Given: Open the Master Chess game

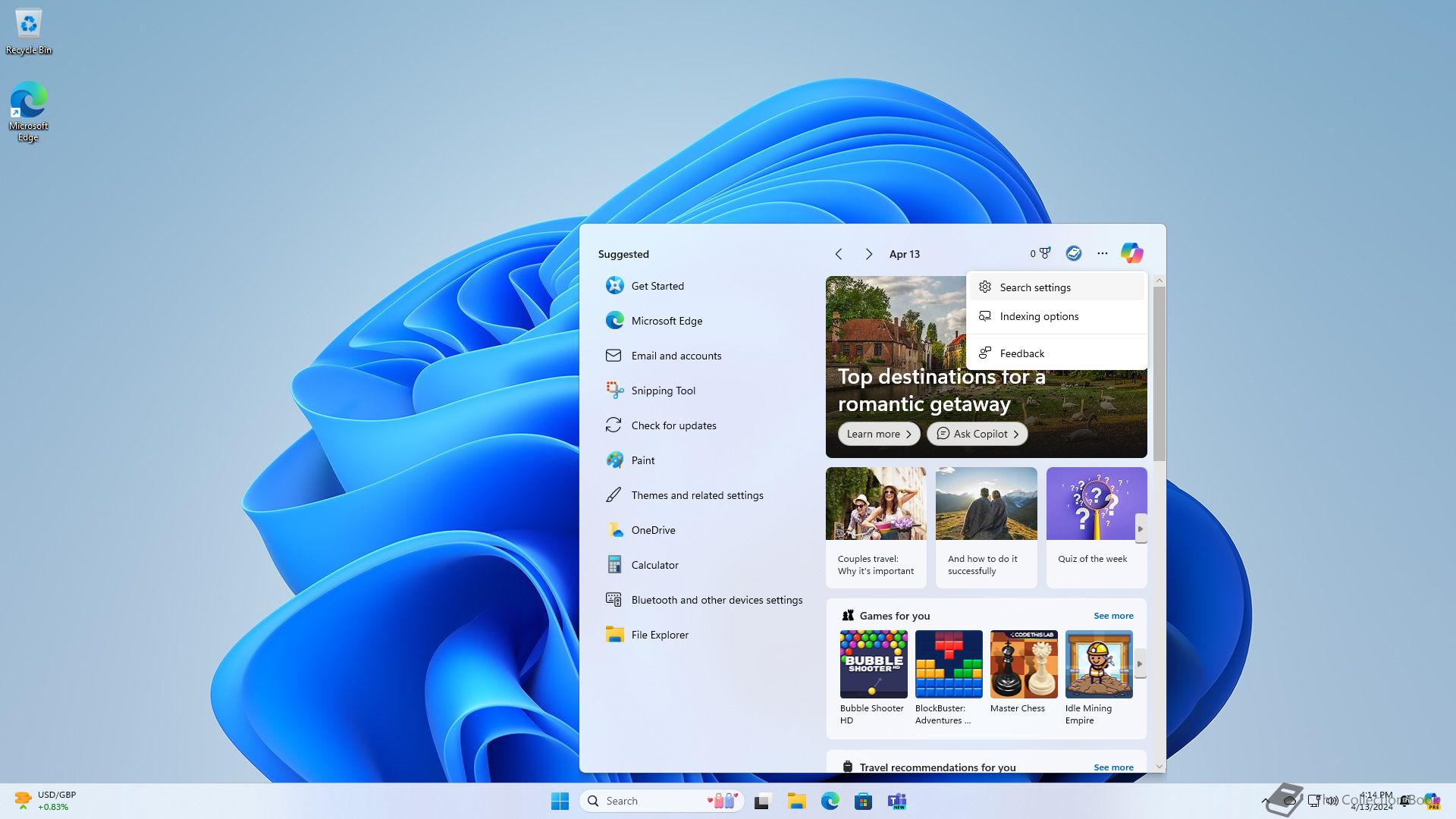Looking at the screenshot, I should (1024, 672).
